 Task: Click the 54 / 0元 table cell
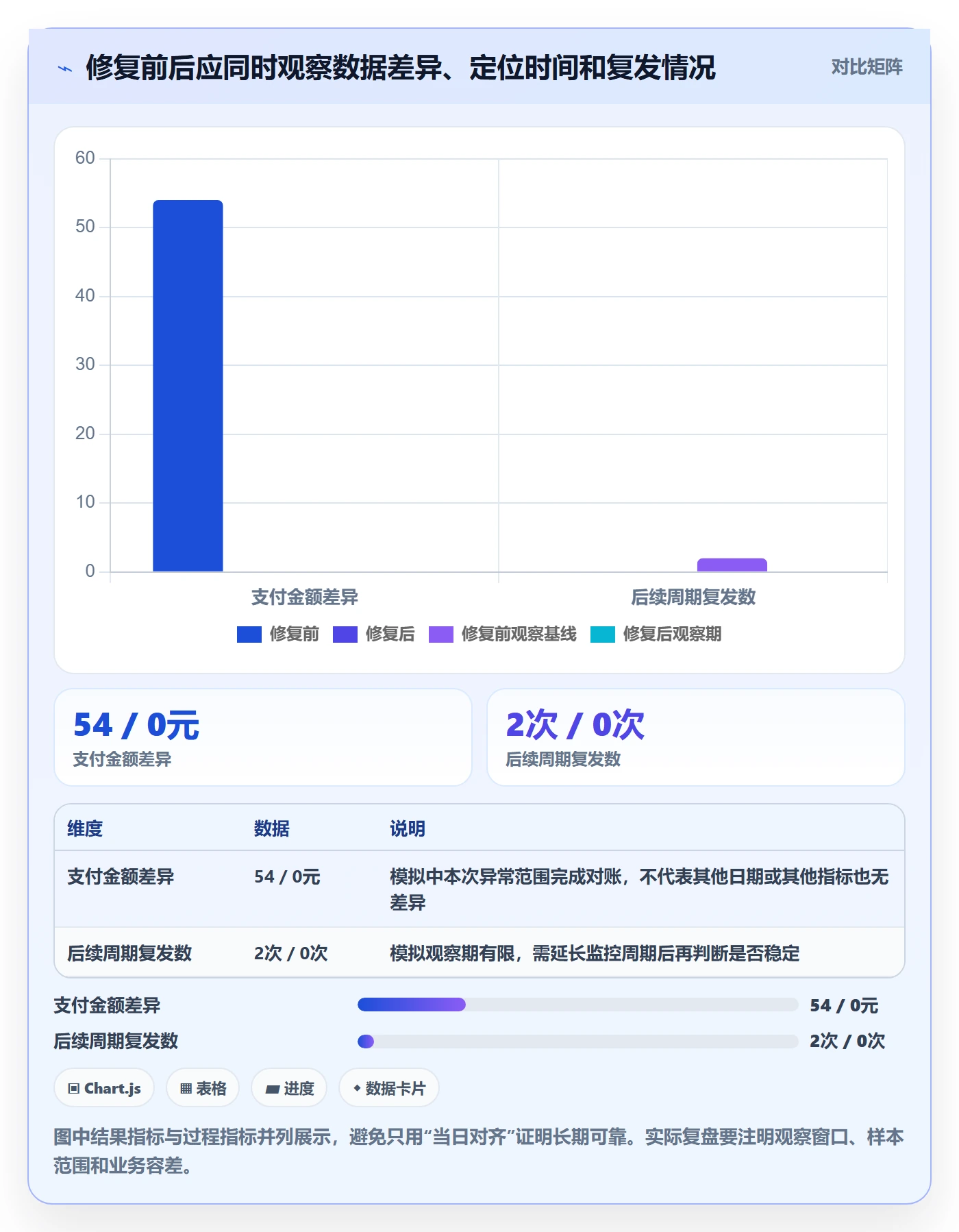[x=287, y=876]
